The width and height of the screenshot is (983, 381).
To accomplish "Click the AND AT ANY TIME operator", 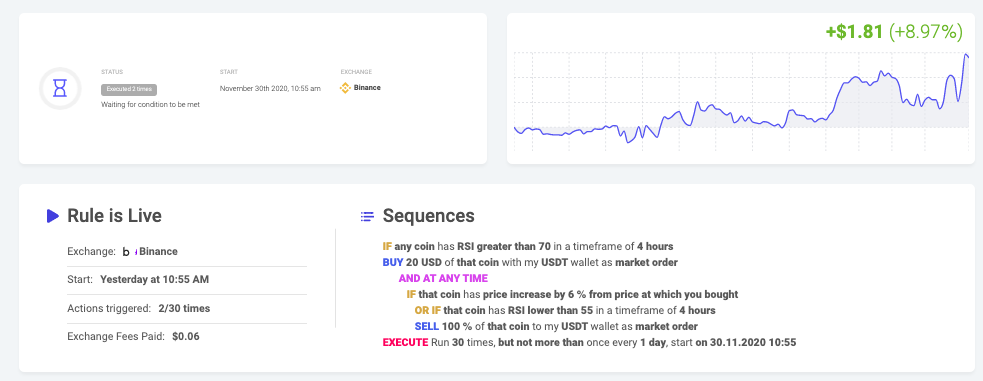I will point(443,278).
